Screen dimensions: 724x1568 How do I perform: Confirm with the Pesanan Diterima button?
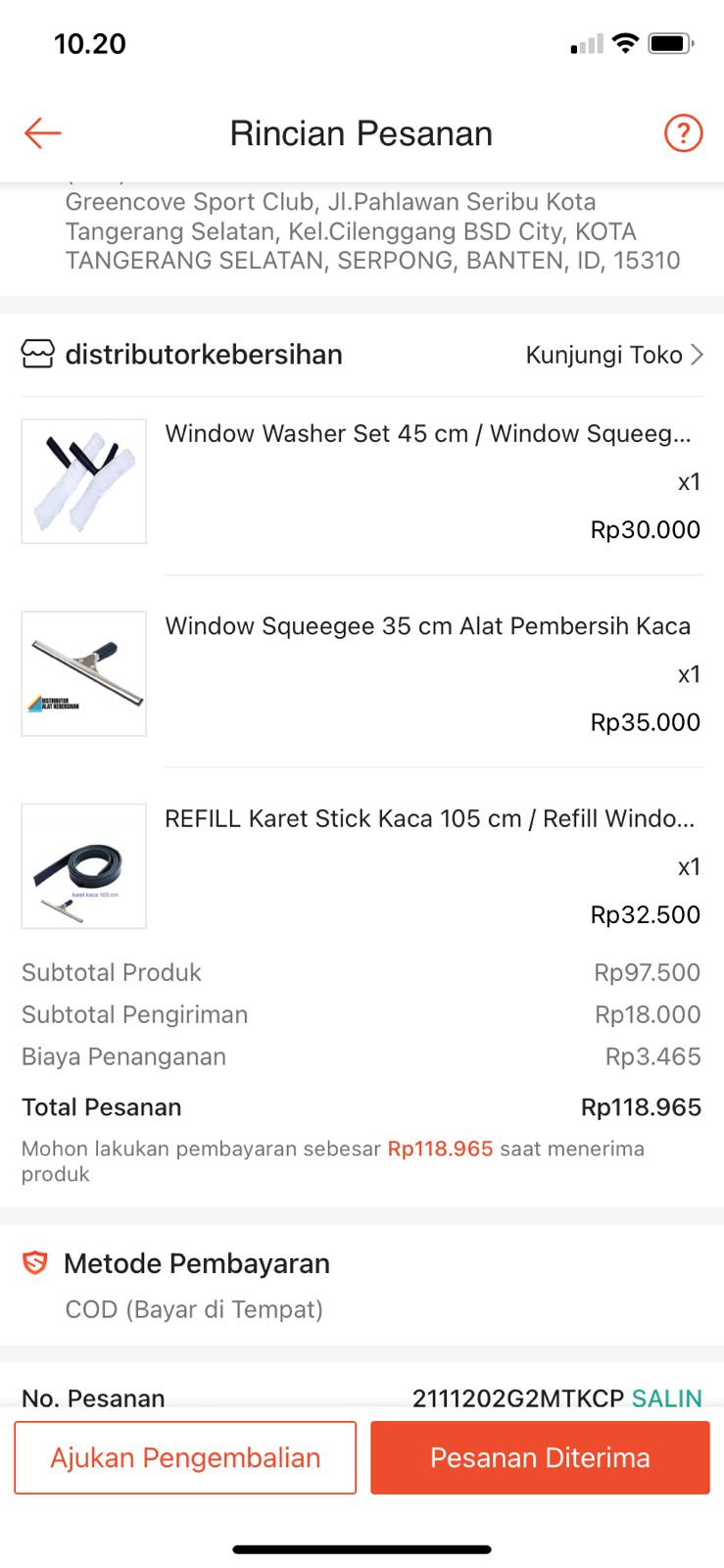540,1457
